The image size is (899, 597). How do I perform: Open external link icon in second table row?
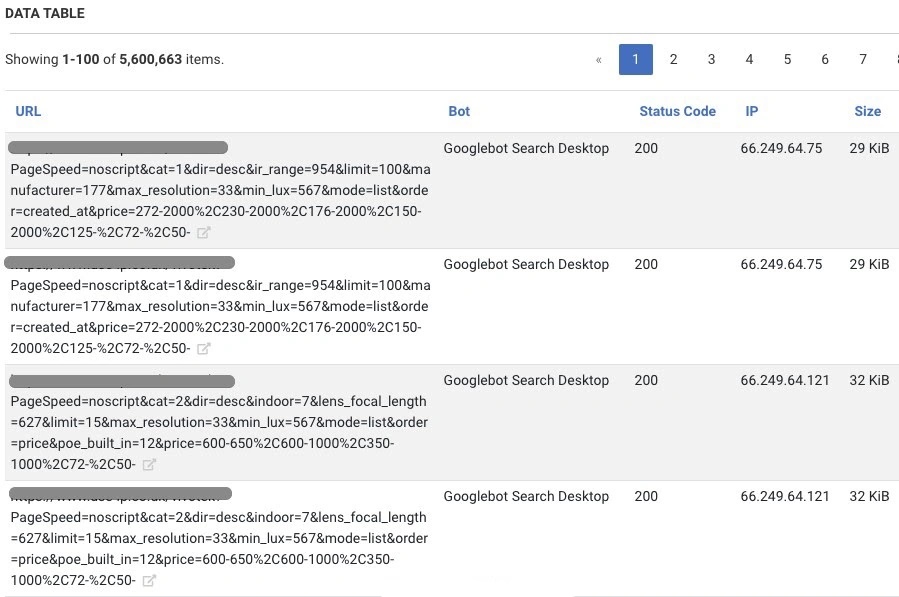pos(203,349)
